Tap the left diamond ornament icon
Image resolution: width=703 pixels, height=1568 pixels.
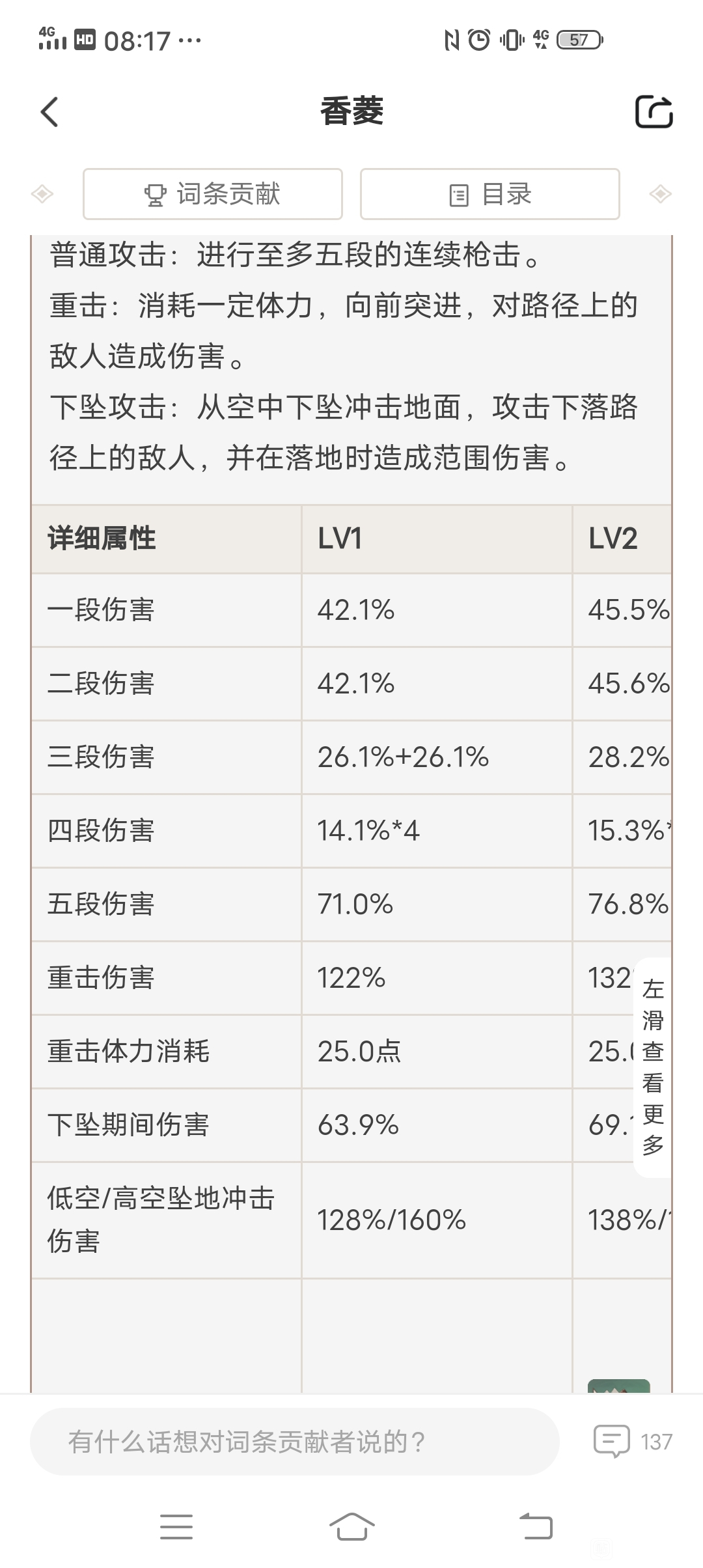point(42,194)
